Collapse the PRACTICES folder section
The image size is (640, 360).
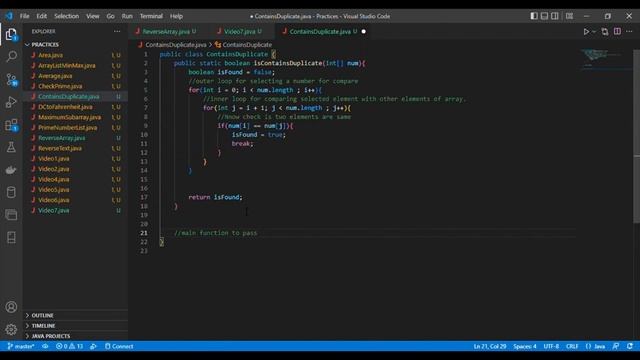(45, 44)
